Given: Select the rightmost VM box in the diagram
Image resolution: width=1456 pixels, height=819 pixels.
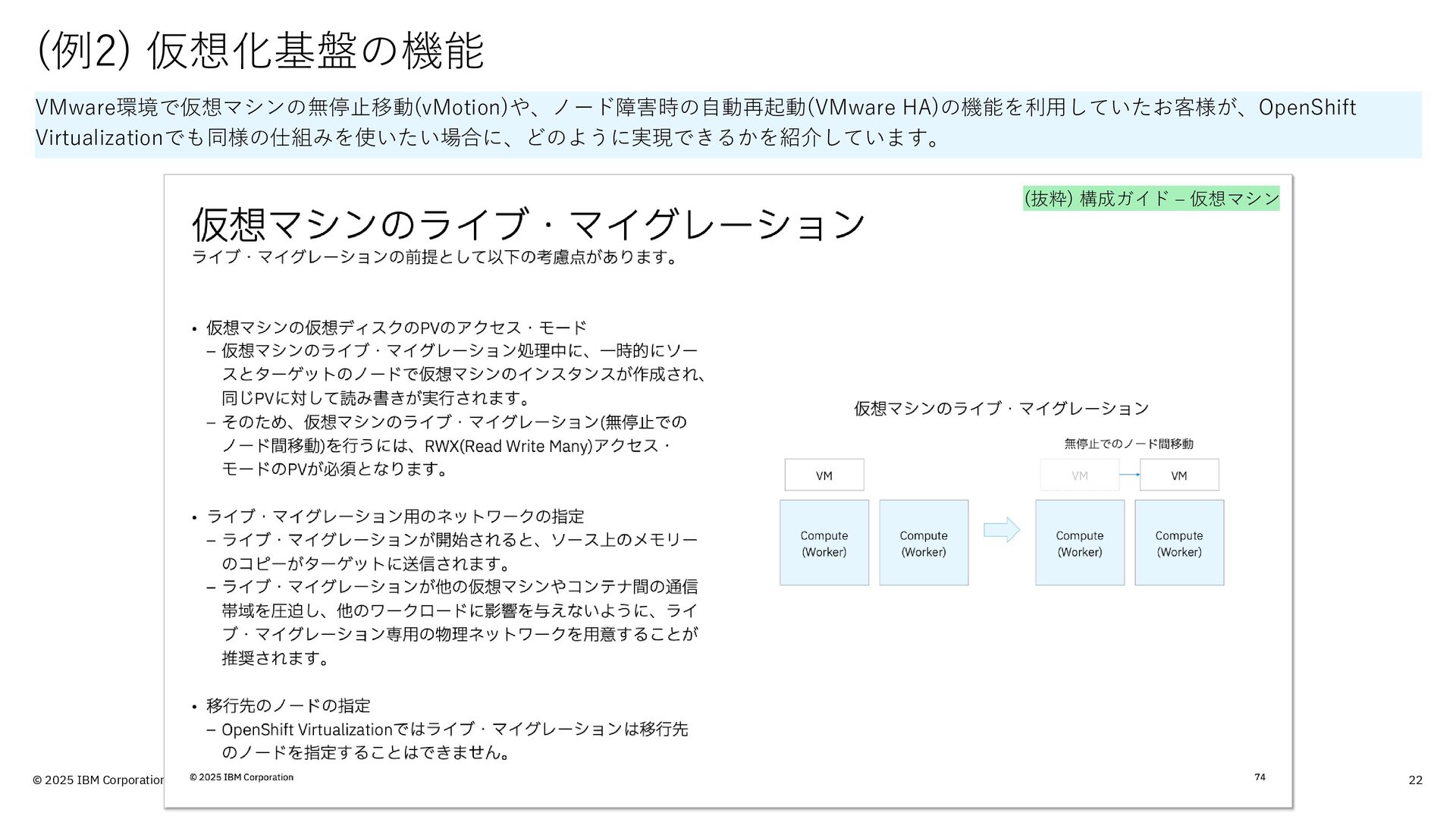Looking at the screenshot, I should [1178, 475].
